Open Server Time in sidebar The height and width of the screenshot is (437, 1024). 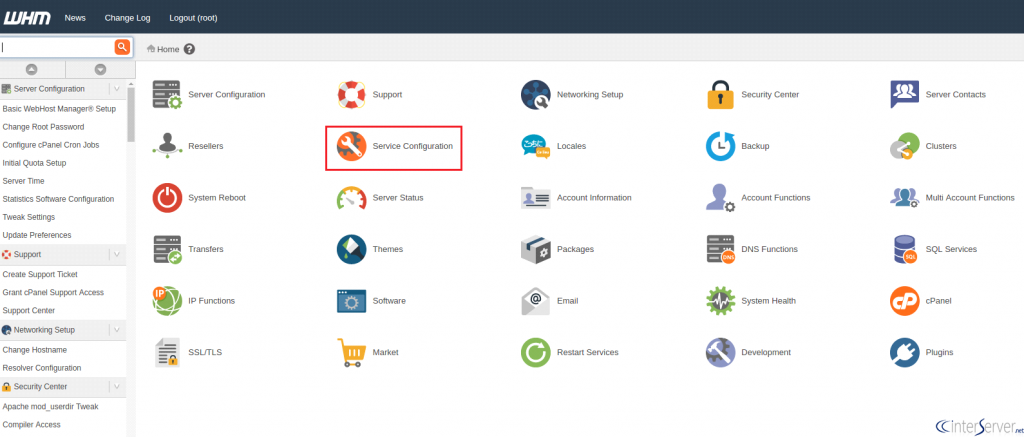[x=24, y=181]
